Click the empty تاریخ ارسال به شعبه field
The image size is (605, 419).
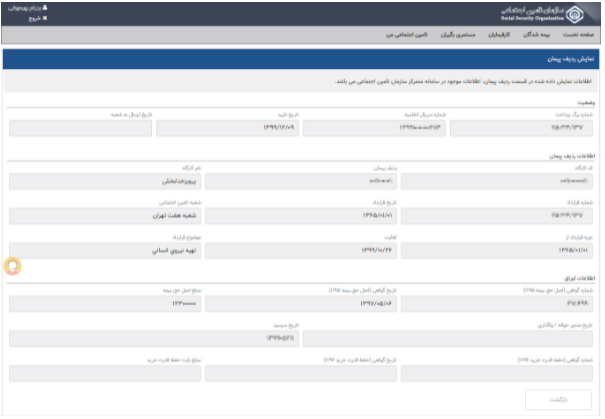tap(80, 128)
